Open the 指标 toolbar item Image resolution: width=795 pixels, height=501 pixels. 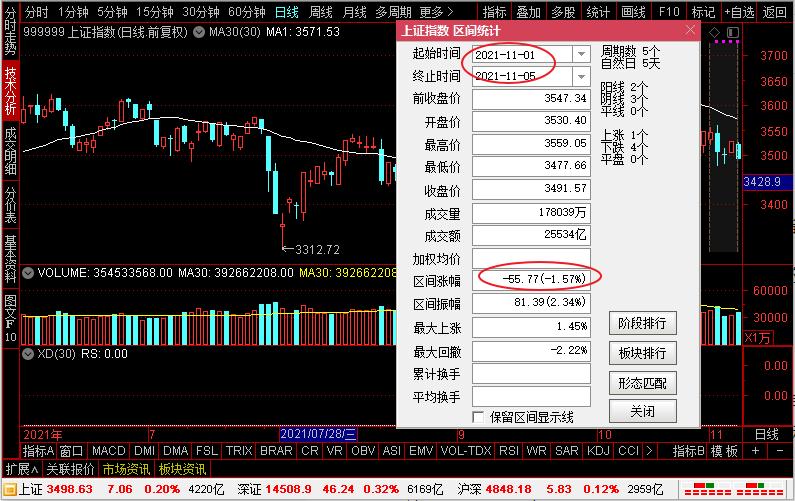click(x=494, y=11)
